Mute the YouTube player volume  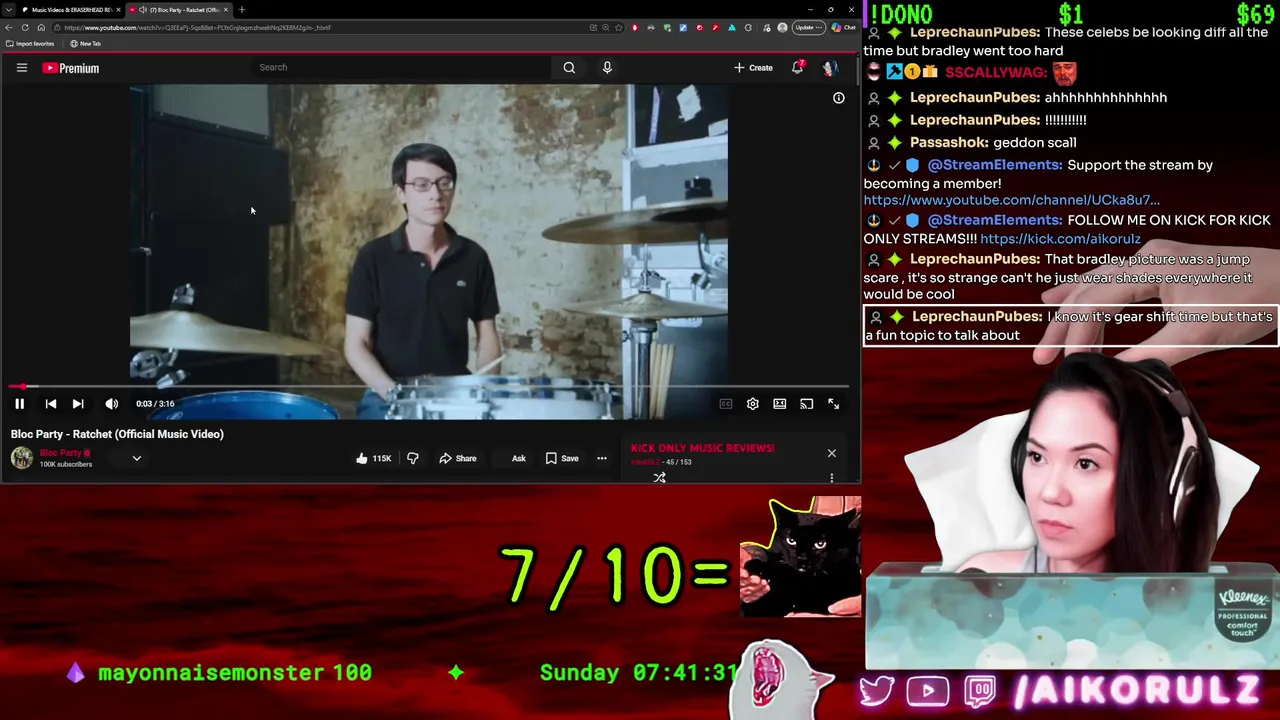click(x=111, y=404)
